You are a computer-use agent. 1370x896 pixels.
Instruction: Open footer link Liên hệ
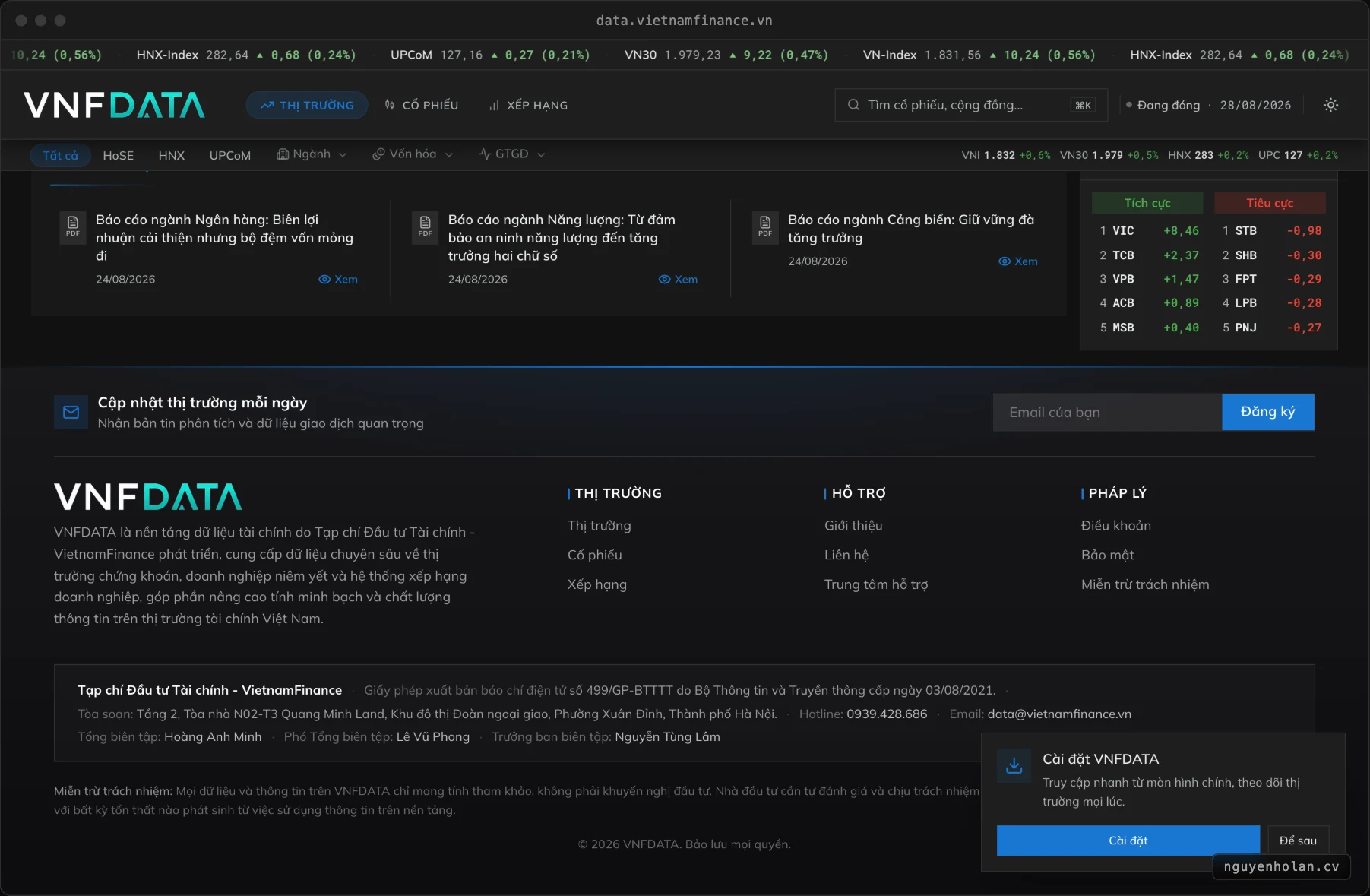click(x=846, y=555)
